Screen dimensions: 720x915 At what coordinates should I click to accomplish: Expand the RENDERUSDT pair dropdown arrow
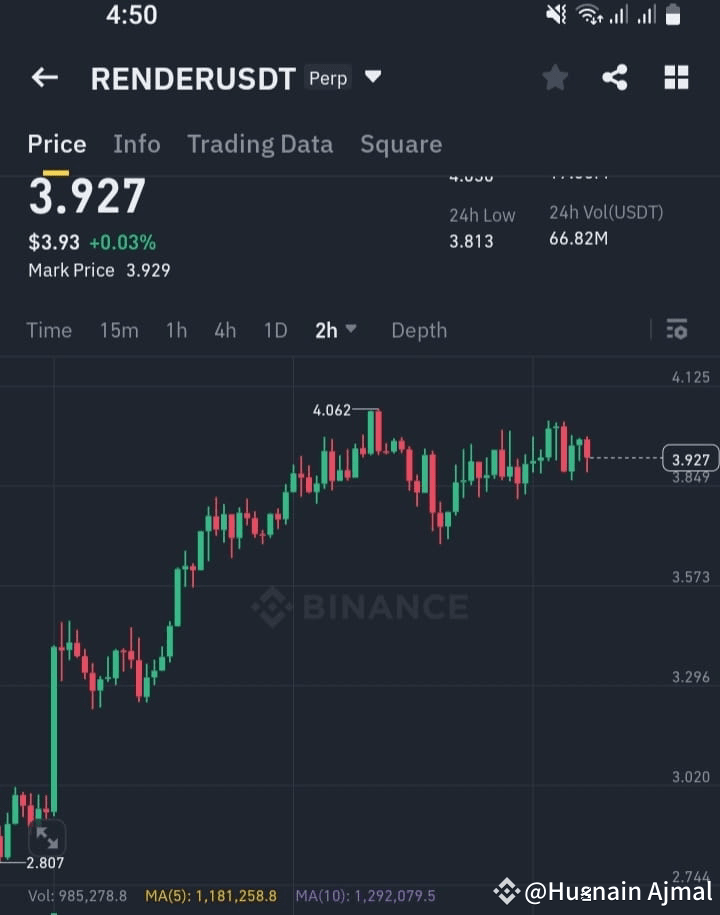point(373,76)
